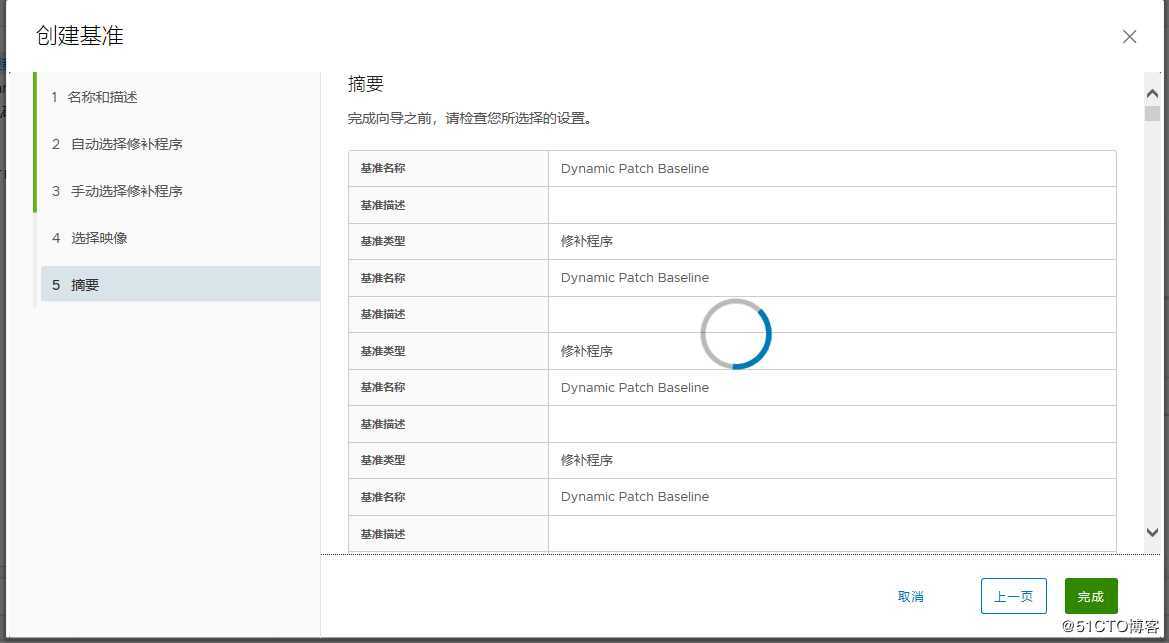Open step 4 选择映像
Image resolution: width=1169 pixels, height=643 pixels.
(x=100, y=238)
